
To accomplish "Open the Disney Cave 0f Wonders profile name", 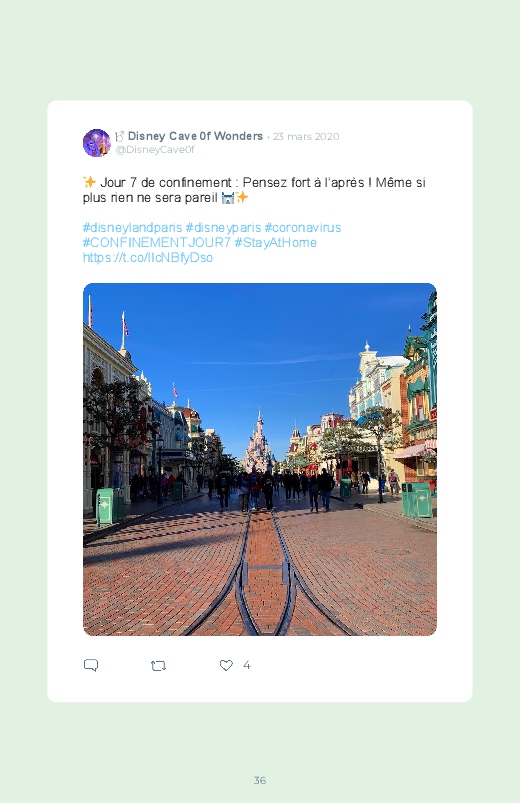I will [x=195, y=136].
